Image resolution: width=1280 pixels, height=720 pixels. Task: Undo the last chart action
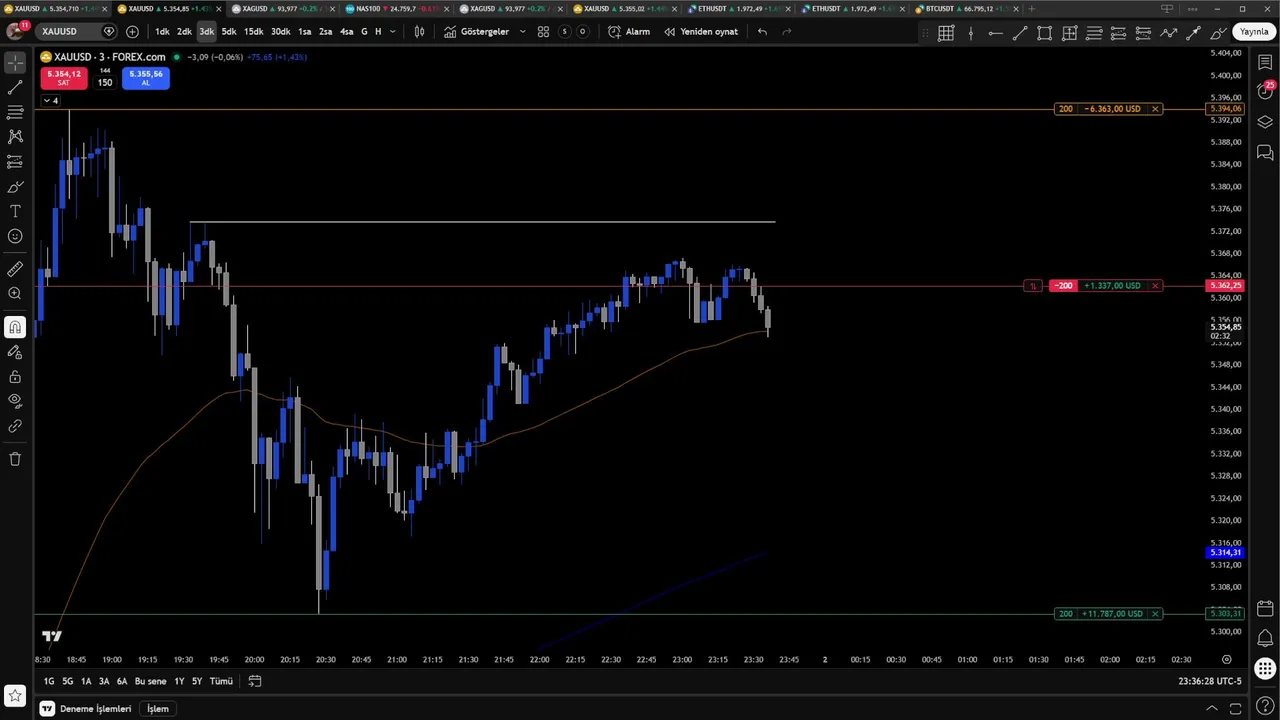click(x=762, y=32)
